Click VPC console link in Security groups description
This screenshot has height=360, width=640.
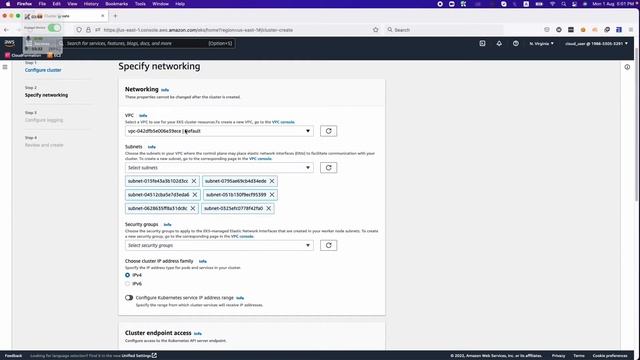point(242,236)
